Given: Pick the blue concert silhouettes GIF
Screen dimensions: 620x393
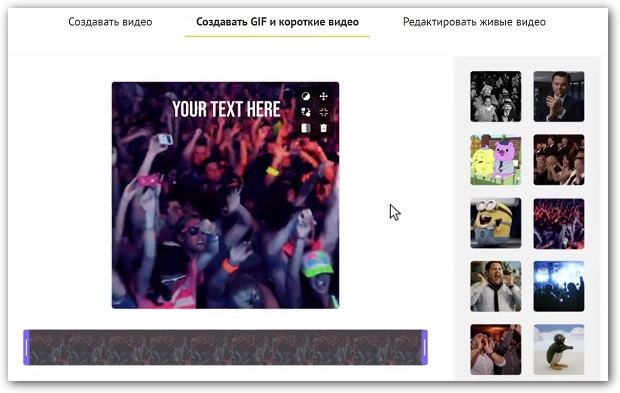Looking at the screenshot, I should (x=559, y=286).
